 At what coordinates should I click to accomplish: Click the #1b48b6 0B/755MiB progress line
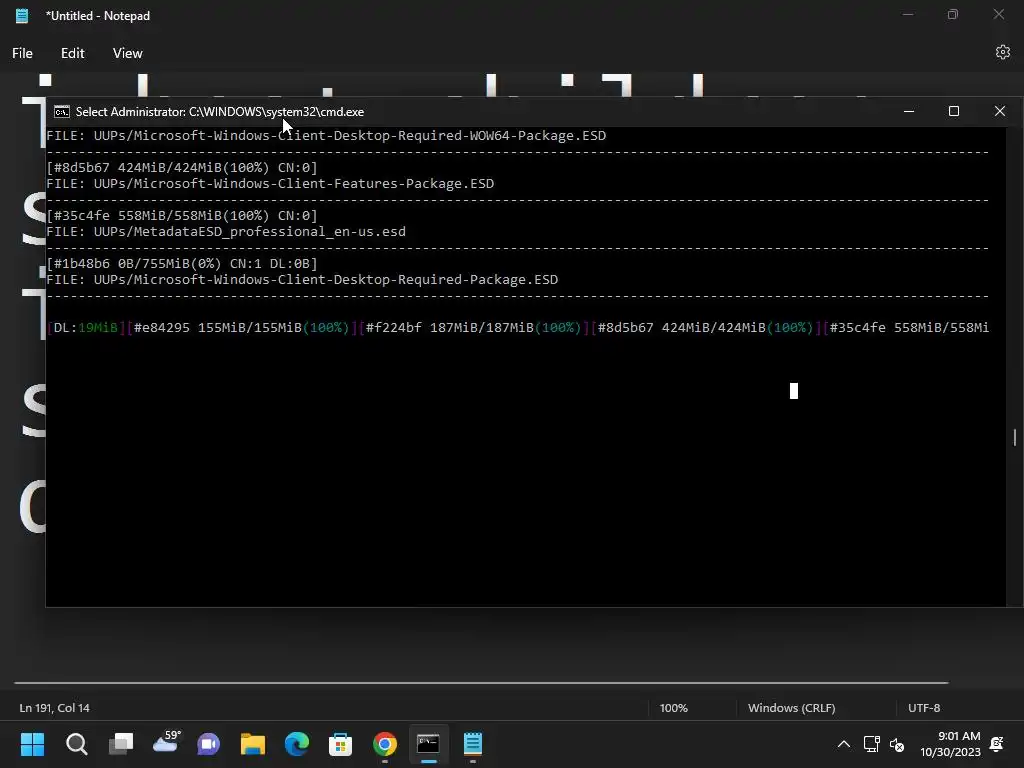tap(182, 264)
